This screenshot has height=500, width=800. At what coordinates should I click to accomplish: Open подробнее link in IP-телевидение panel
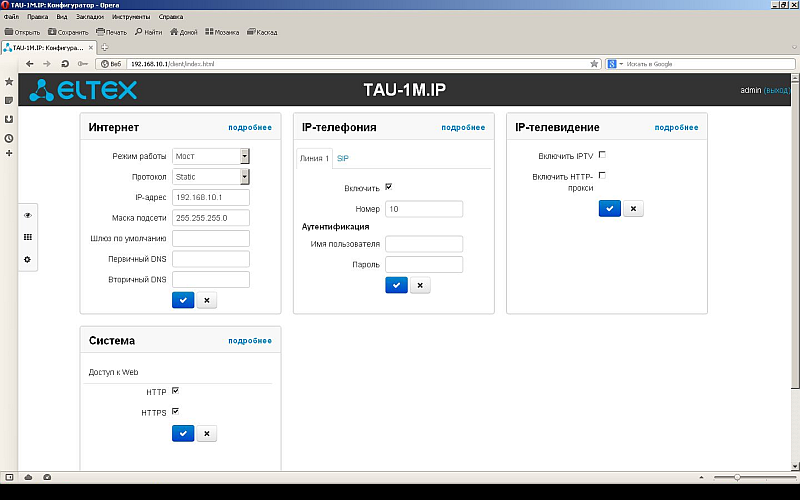[x=677, y=128]
